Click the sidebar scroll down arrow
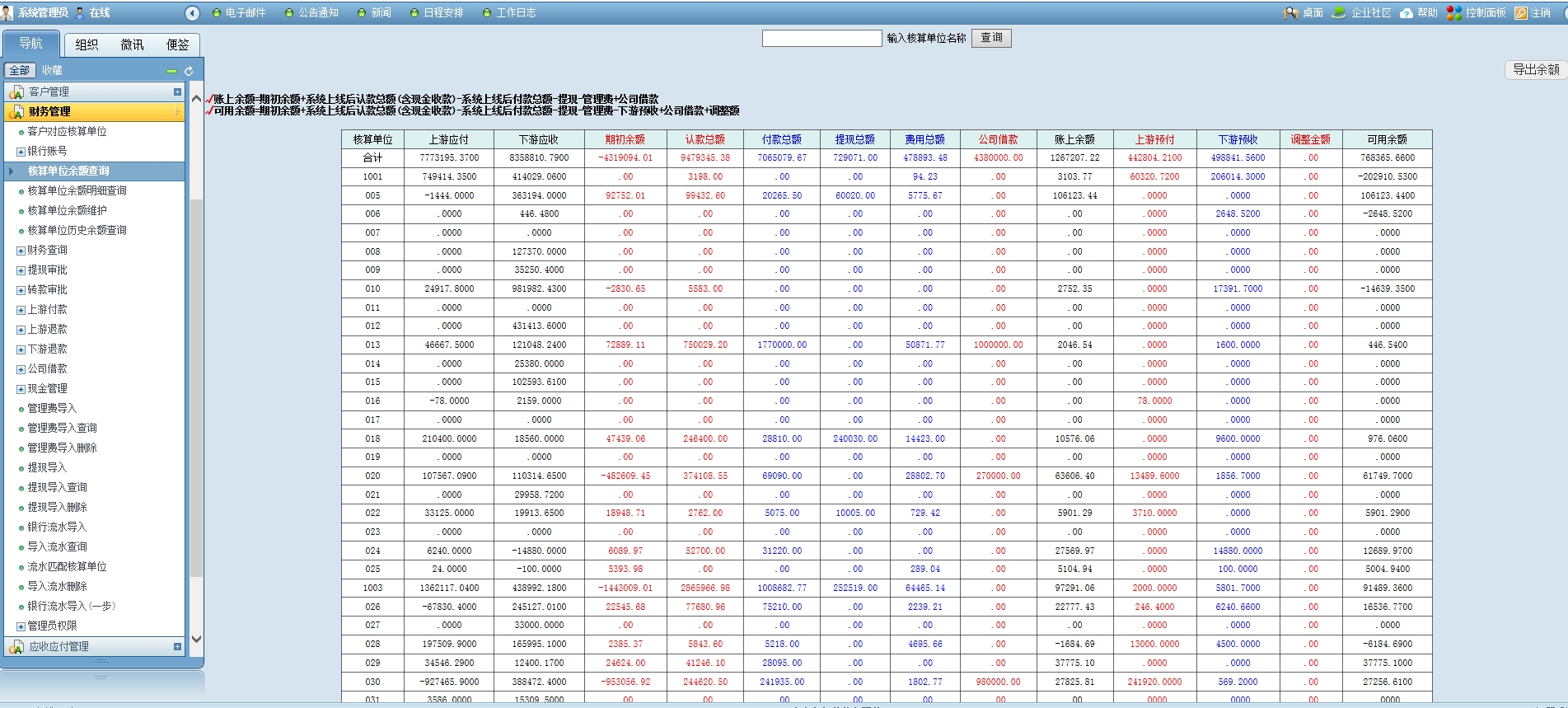 (x=196, y=639)
